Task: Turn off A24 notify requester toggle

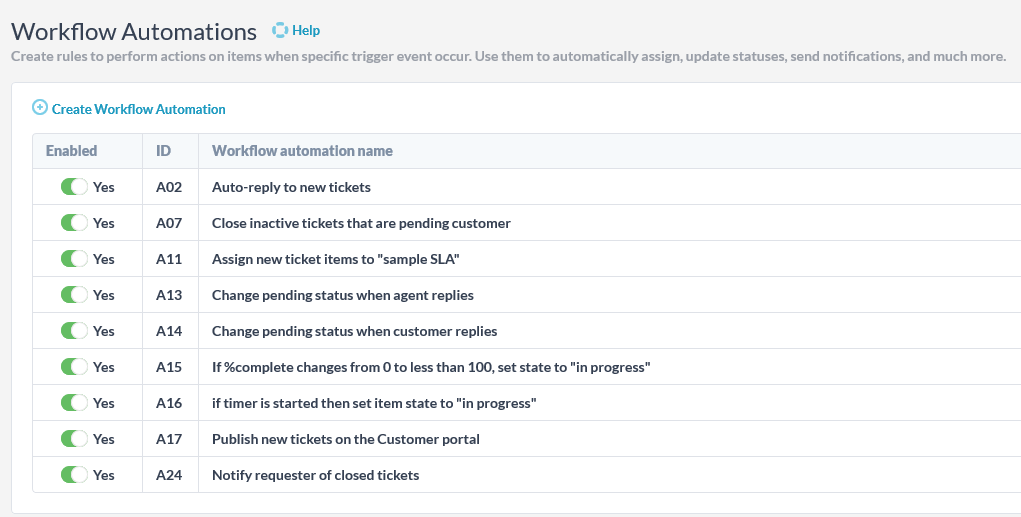Action: [74, 475]
